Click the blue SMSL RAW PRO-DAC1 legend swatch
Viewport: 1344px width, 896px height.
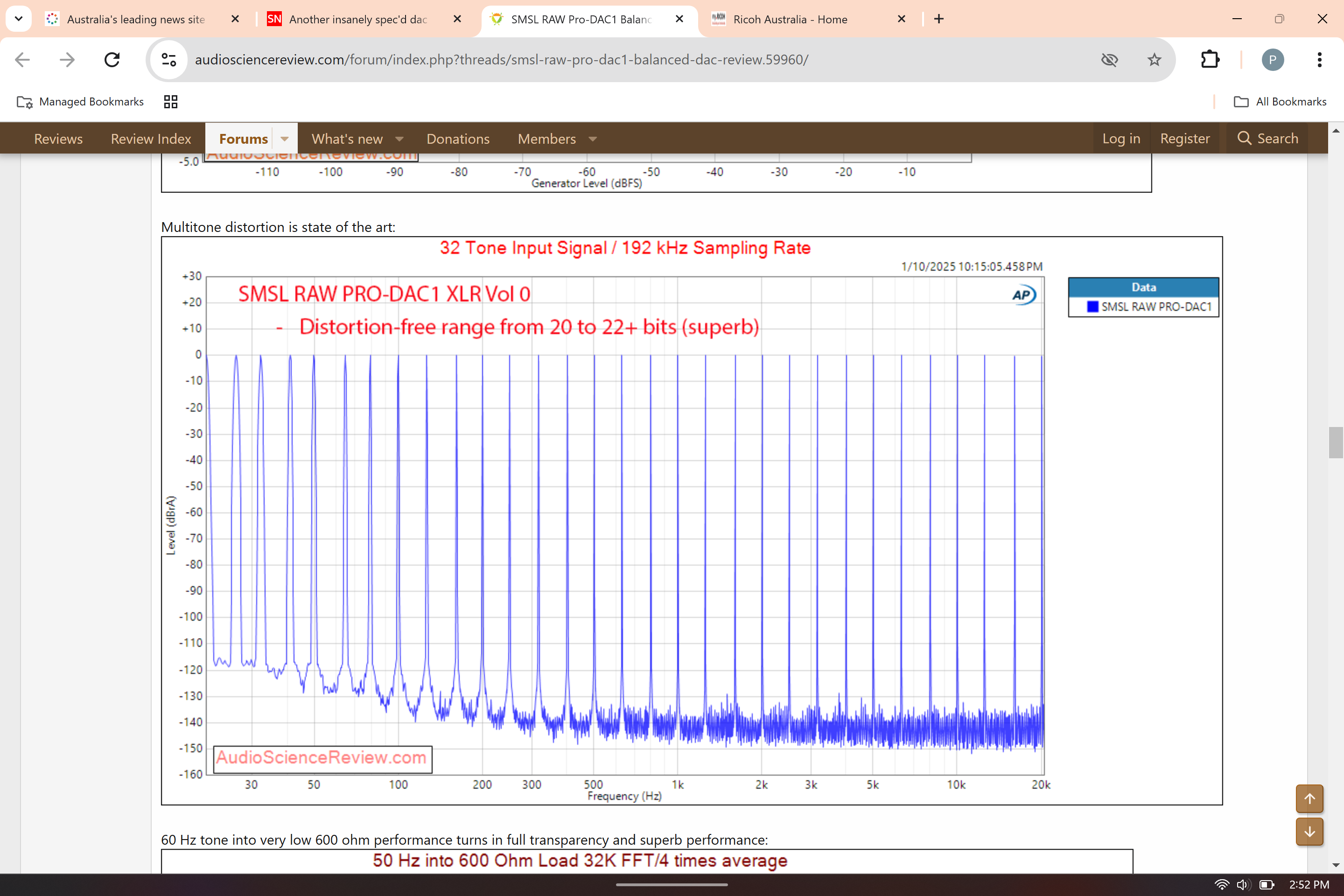(1092, 307)
